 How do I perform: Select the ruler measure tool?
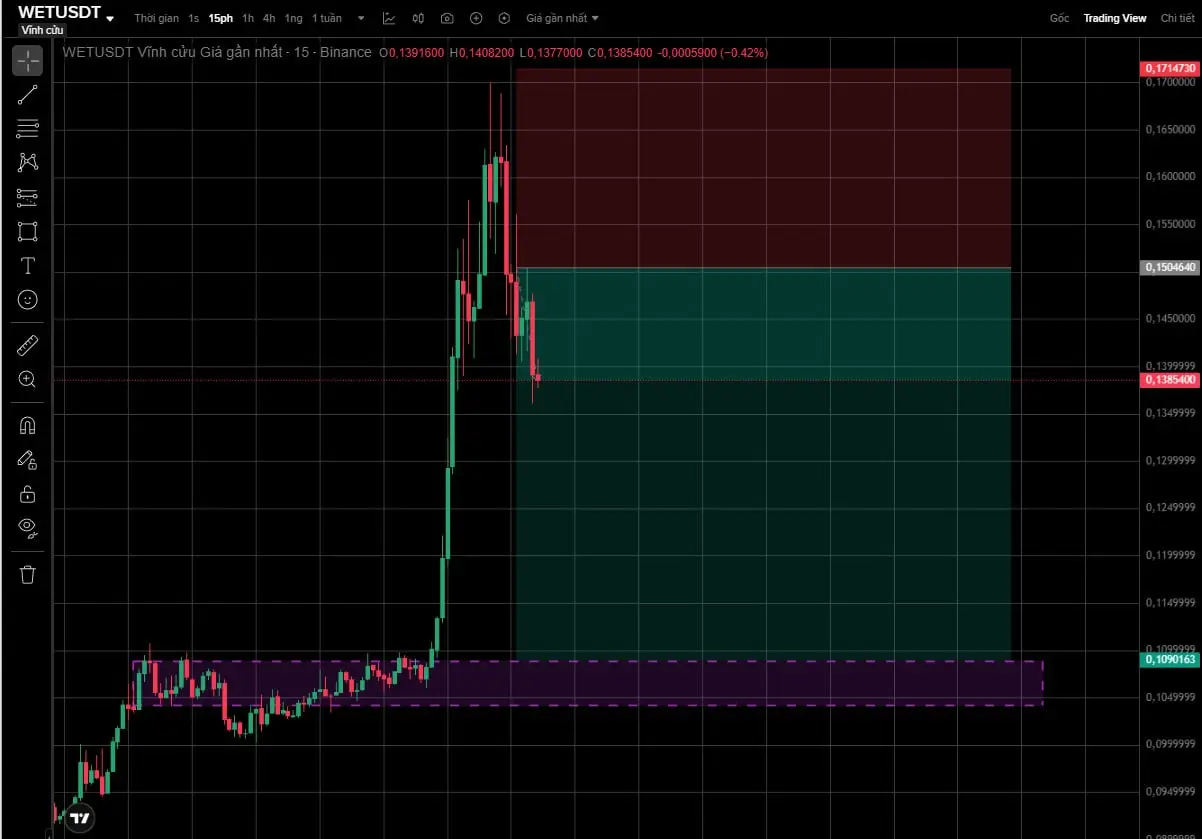[x=27, y=346]
